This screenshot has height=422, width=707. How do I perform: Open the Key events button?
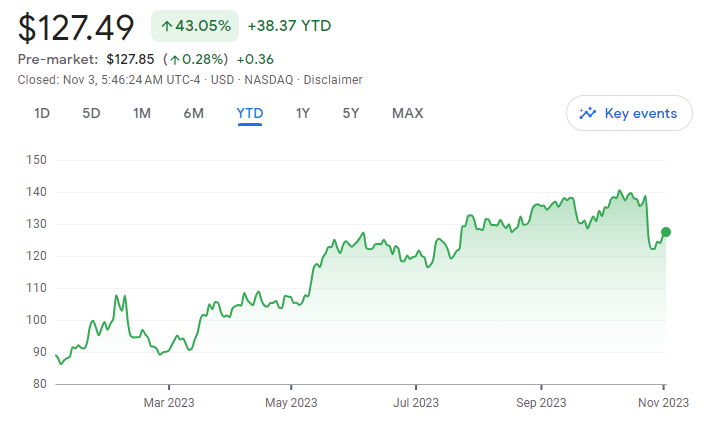point(629,113)
